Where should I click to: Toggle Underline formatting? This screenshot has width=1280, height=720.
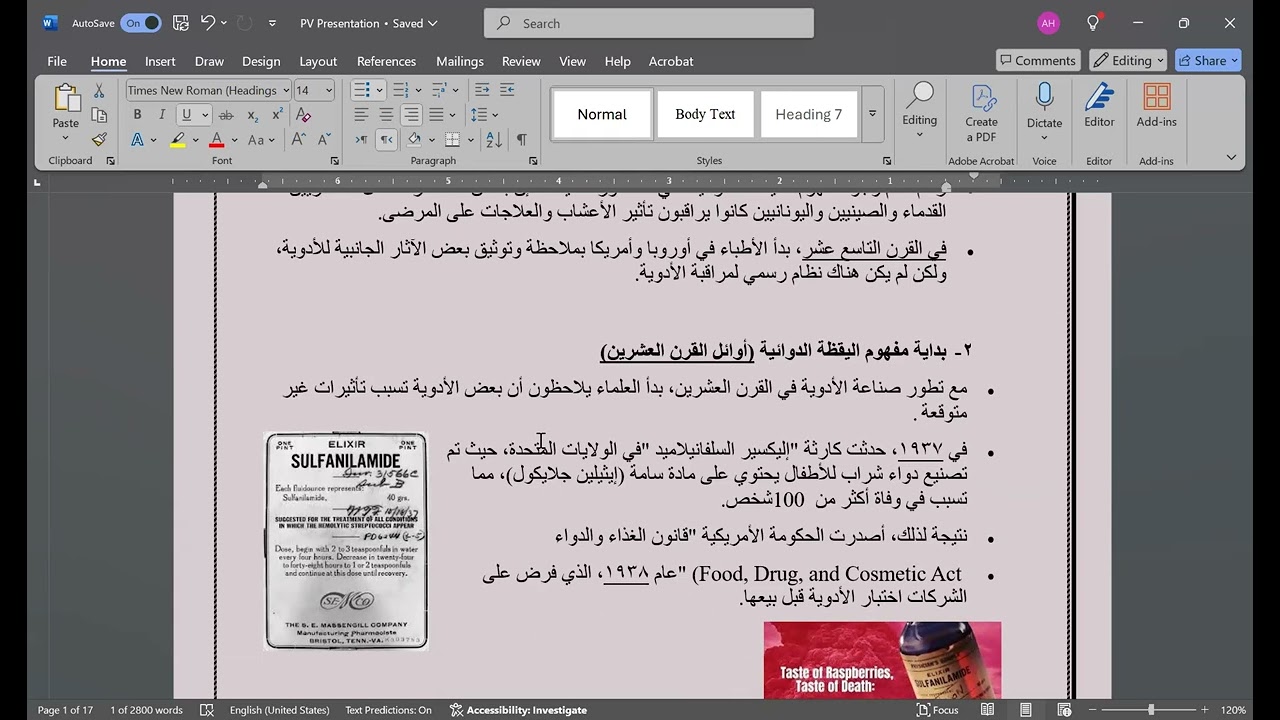[186, 115]
